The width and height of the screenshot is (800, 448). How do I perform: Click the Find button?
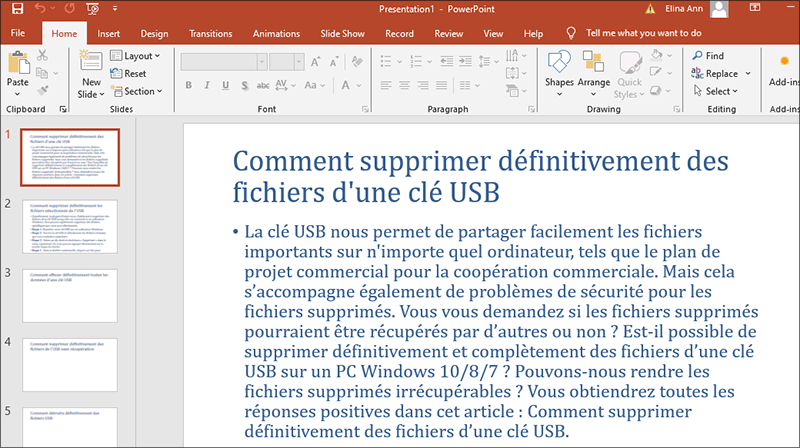pos(708,55)
